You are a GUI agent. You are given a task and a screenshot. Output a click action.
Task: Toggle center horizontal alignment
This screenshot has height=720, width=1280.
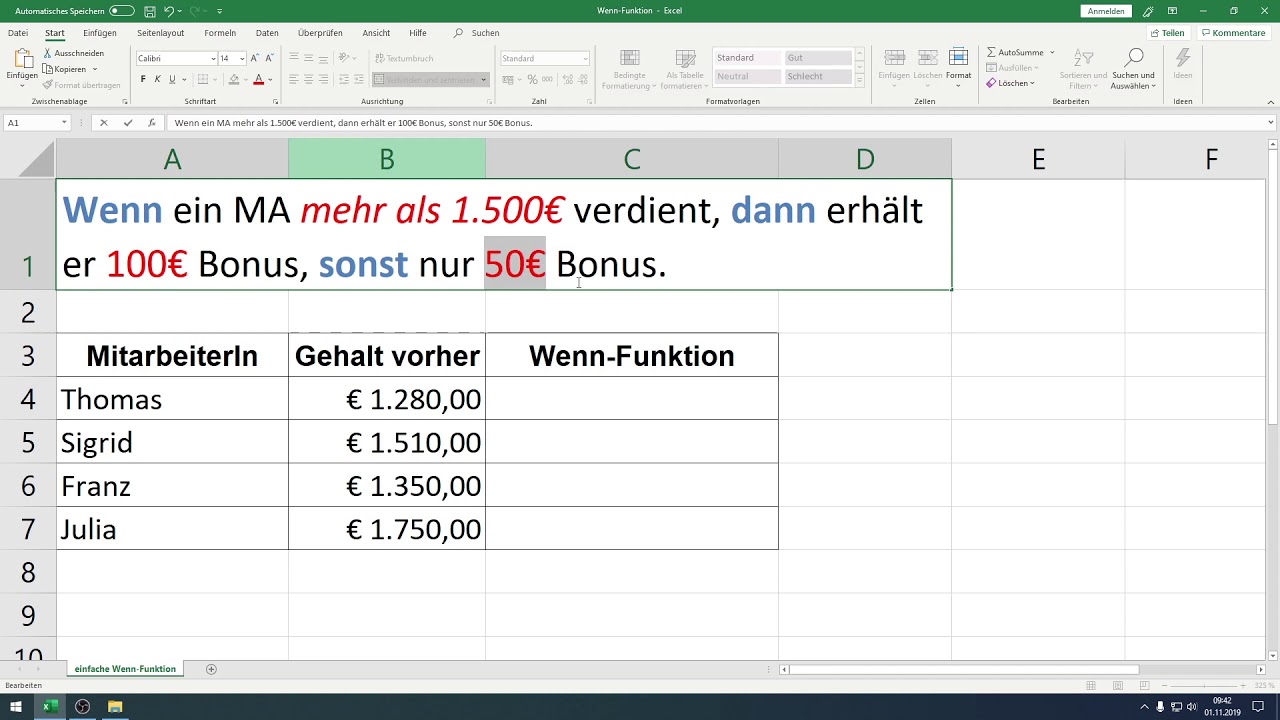[309, 79]
